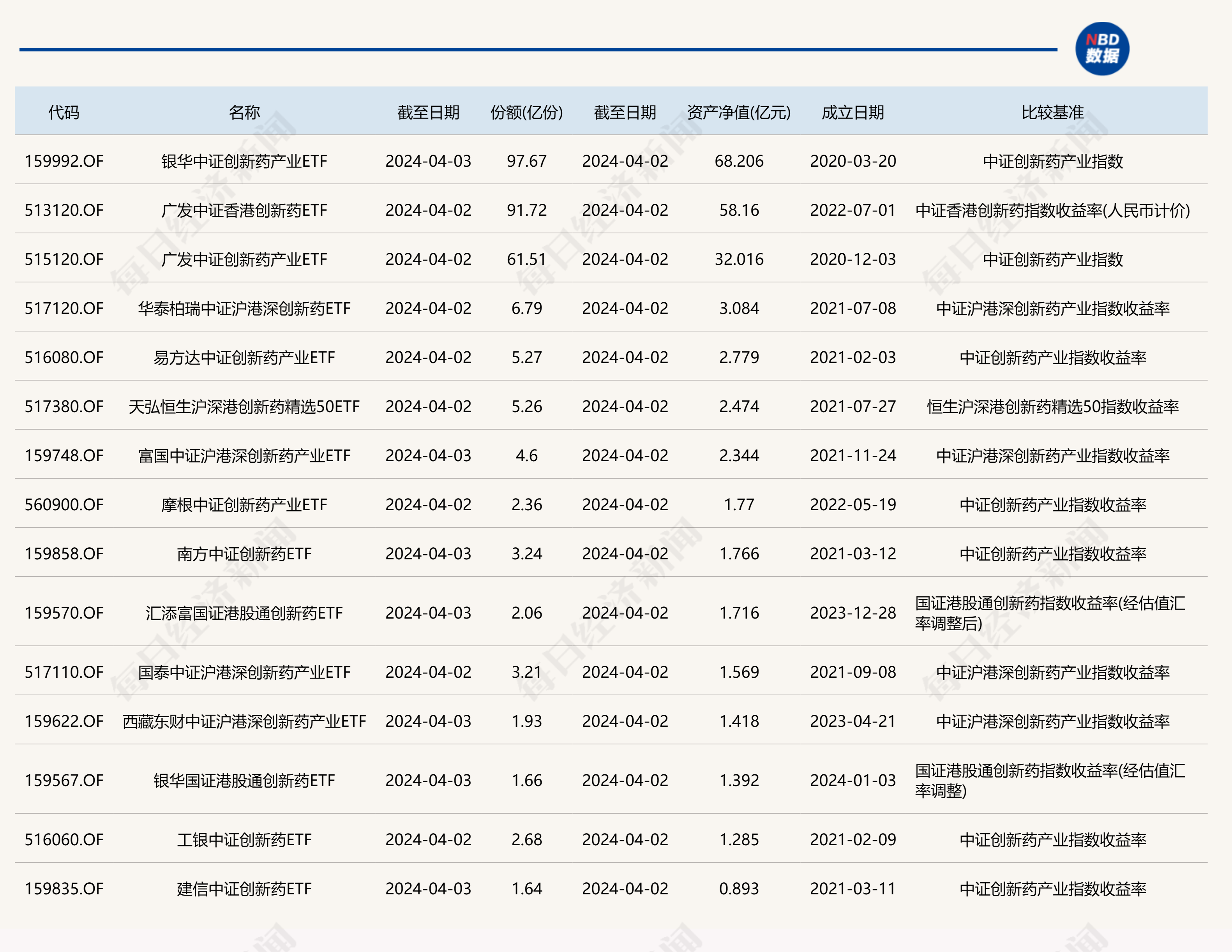Select 摩根中证创新药产业ETF name cell
Viewport: 1232px width, 952px height.
(244, 505)
